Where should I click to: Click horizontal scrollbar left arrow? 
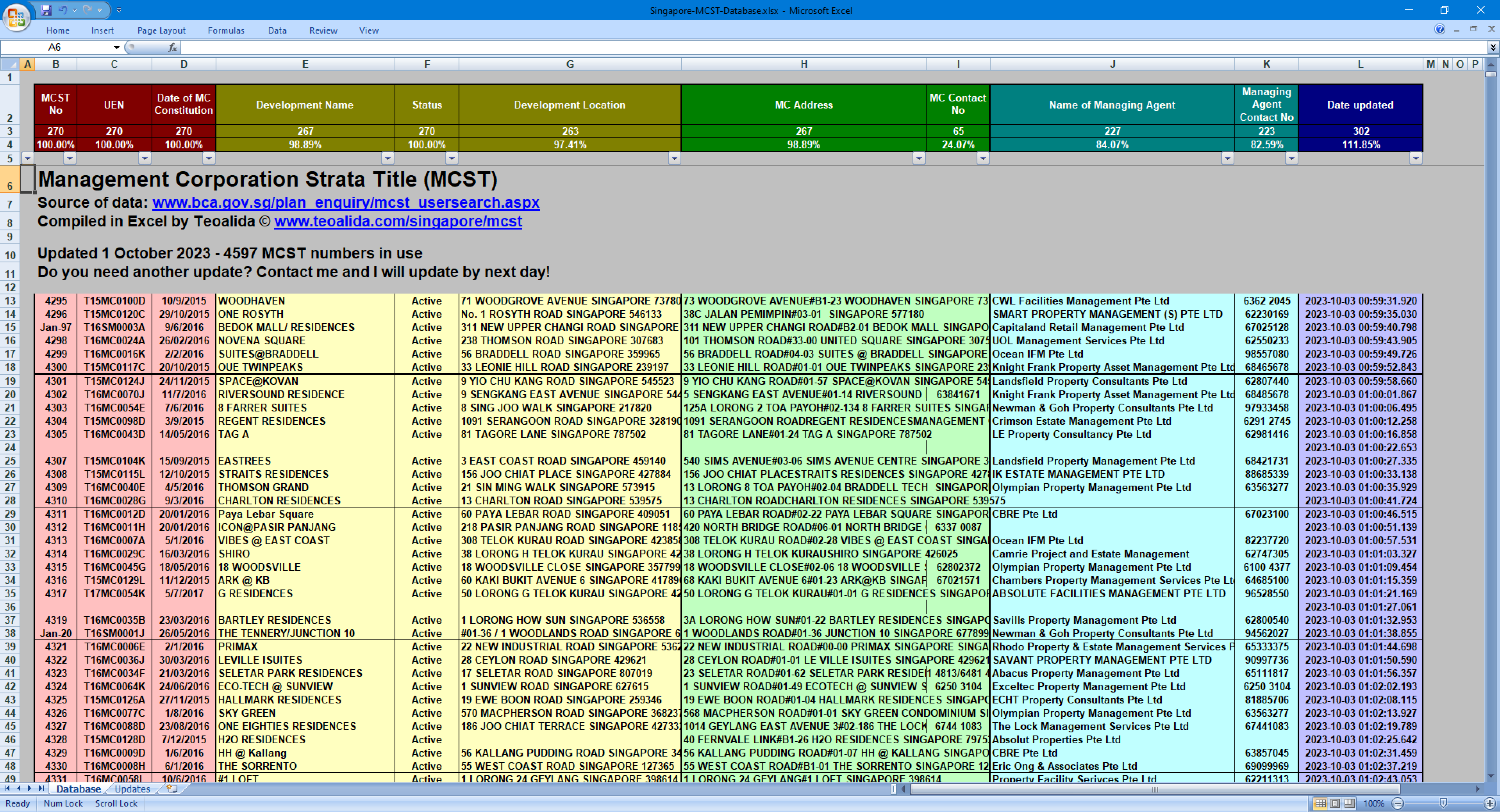tap(903, 789)
